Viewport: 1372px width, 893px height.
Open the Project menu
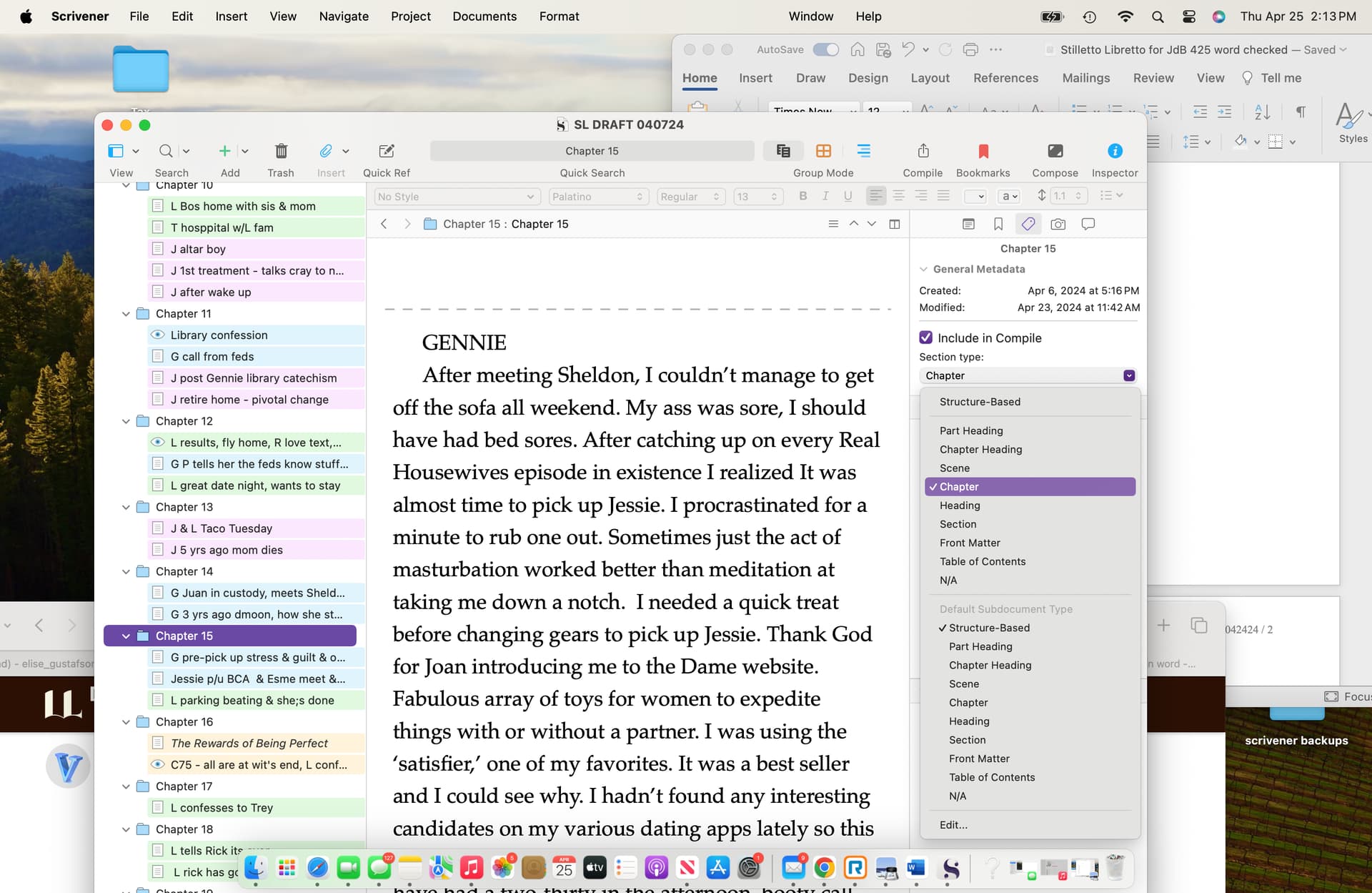[x=410, y=16]
